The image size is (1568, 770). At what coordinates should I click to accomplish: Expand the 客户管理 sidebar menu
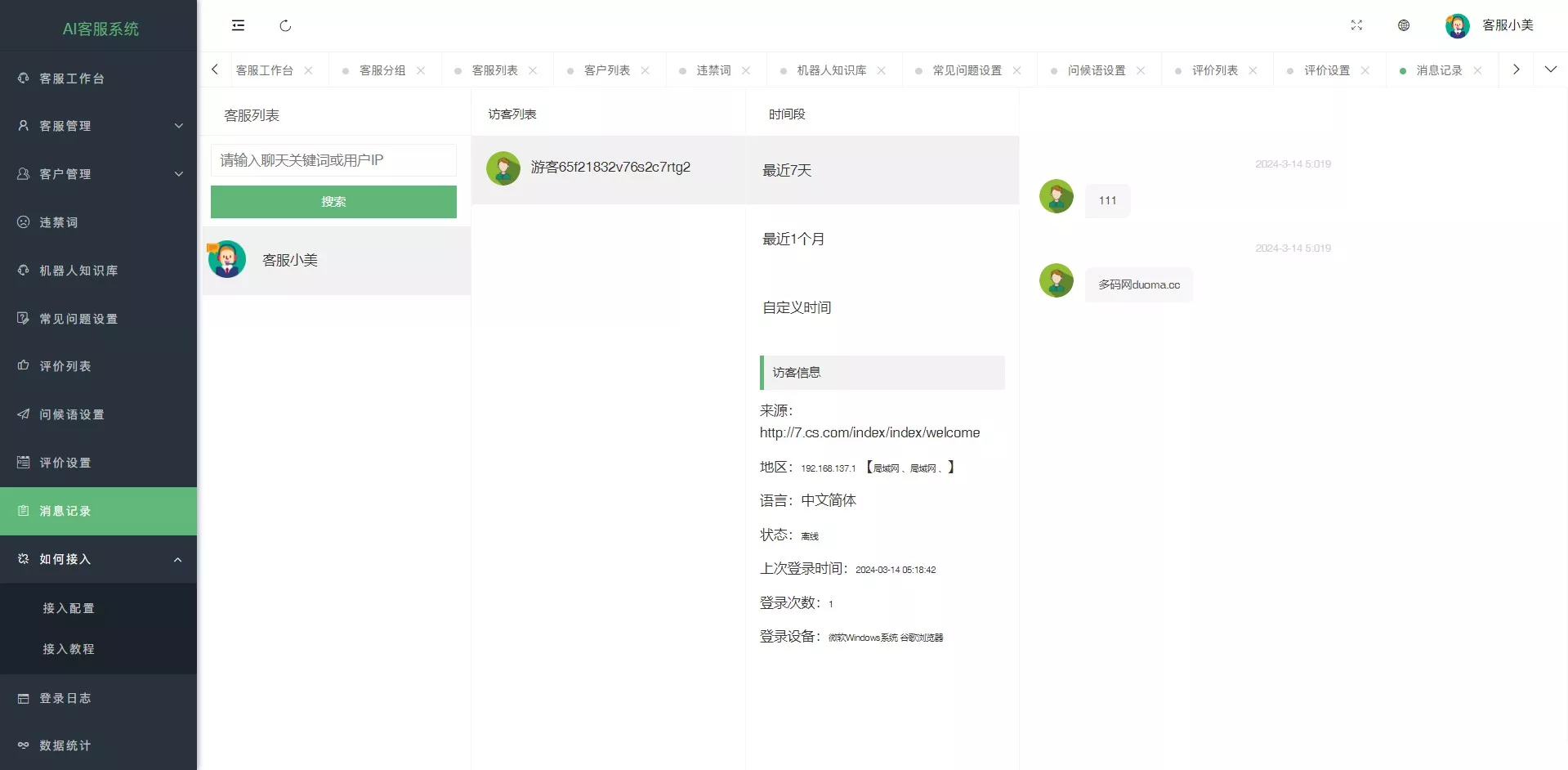coord(98,174)
